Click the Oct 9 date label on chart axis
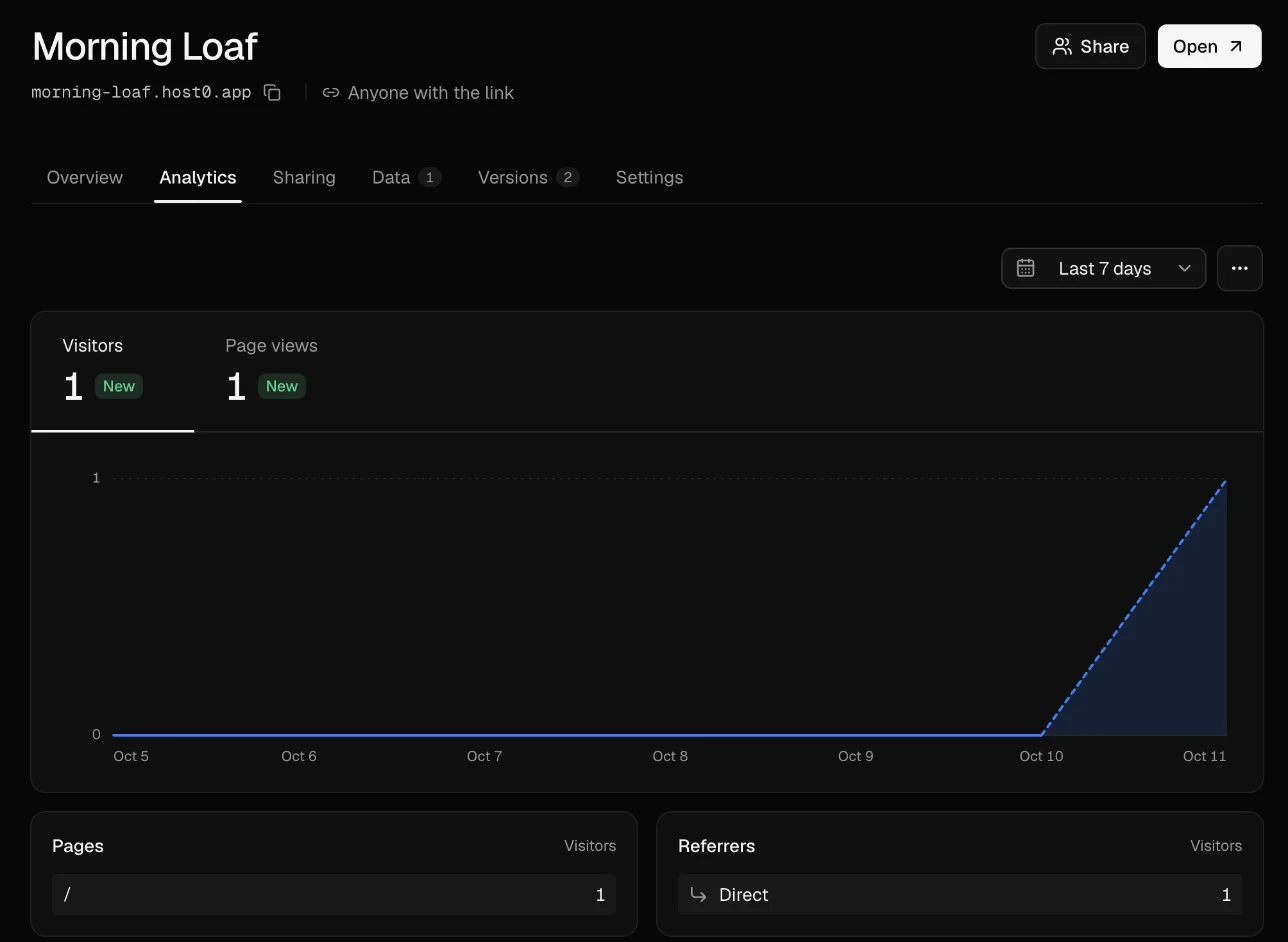Viewport: 1288px width, 942px height. click(856, 756)
